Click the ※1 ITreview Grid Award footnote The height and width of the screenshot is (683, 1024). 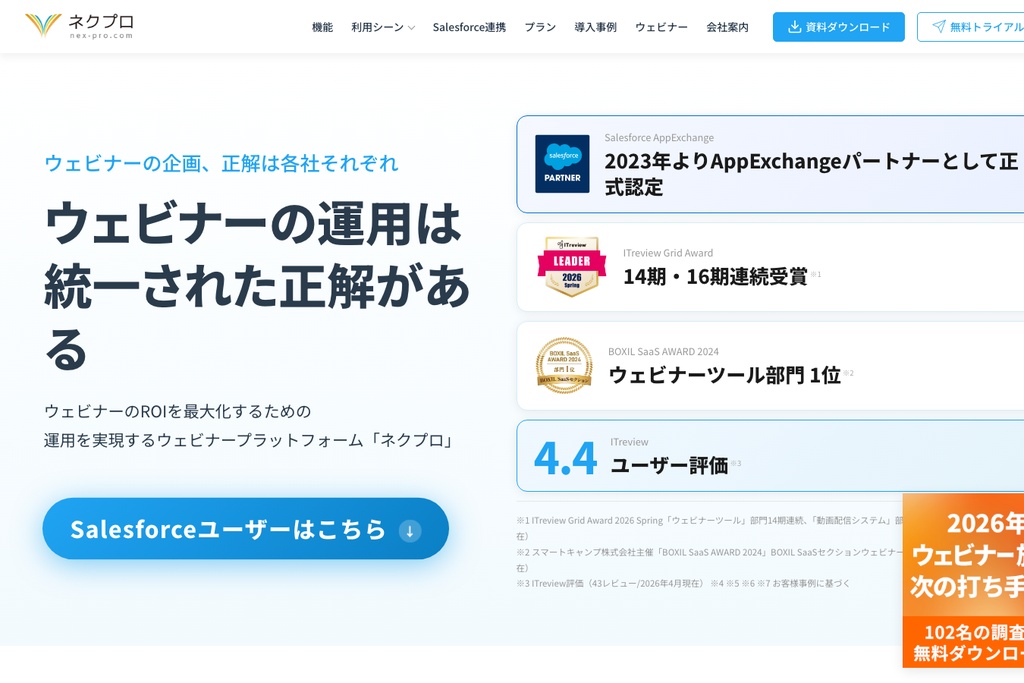pos(710,528)
